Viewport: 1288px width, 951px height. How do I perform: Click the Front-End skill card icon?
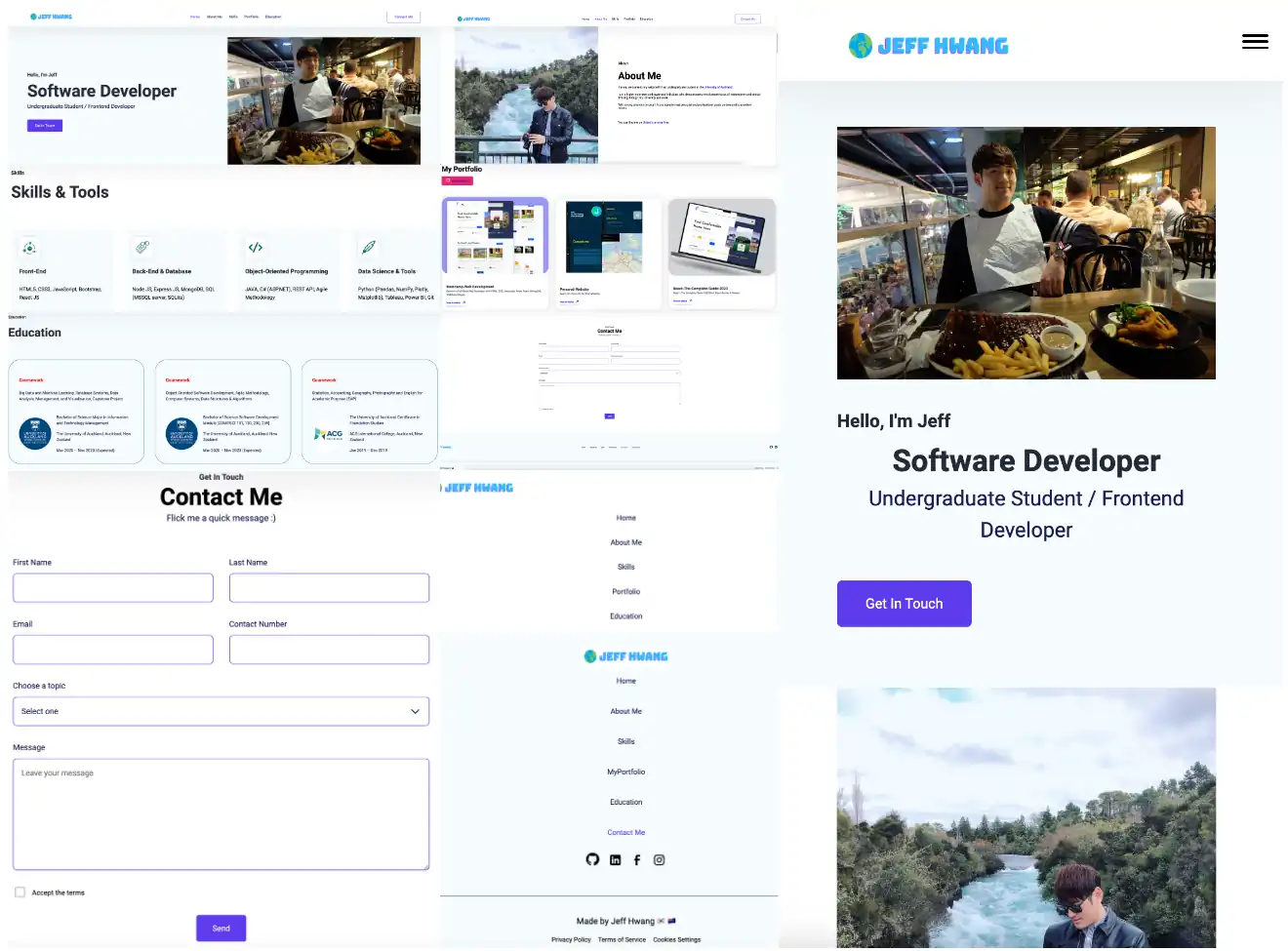coord(29,248)
